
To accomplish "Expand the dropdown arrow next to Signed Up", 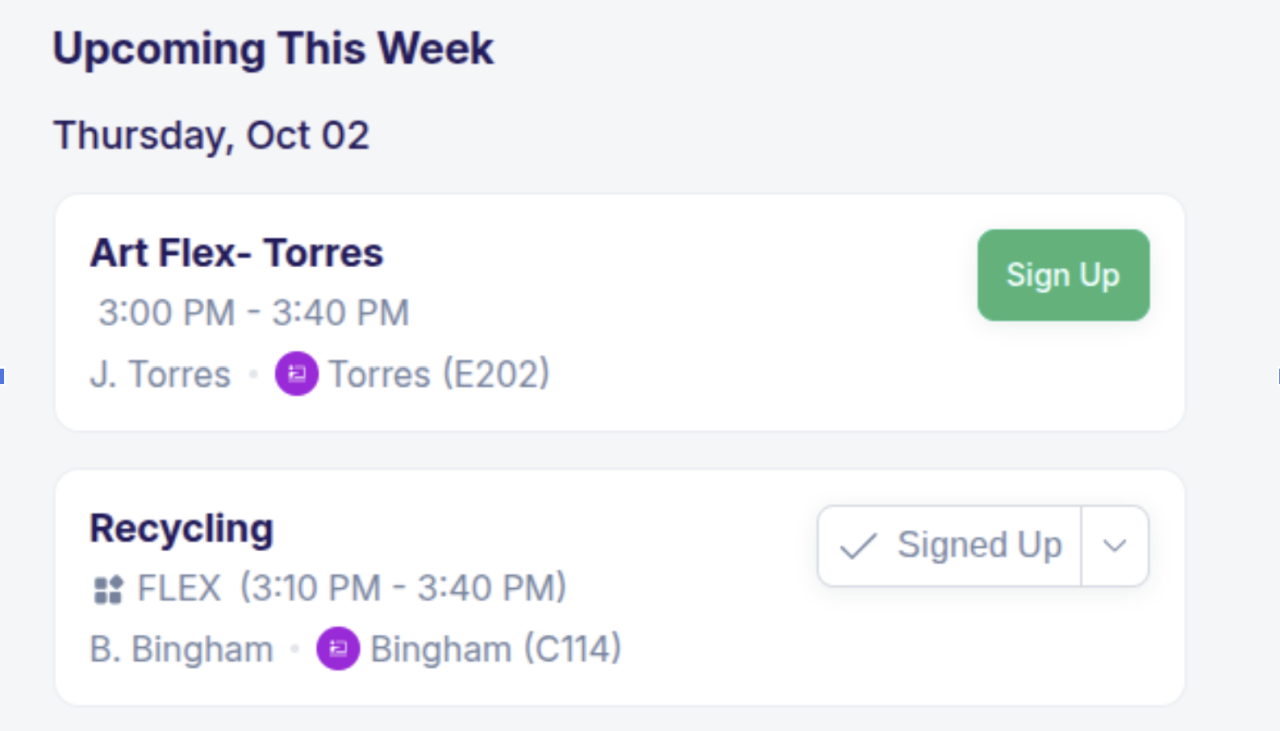I will (1115, 546).
